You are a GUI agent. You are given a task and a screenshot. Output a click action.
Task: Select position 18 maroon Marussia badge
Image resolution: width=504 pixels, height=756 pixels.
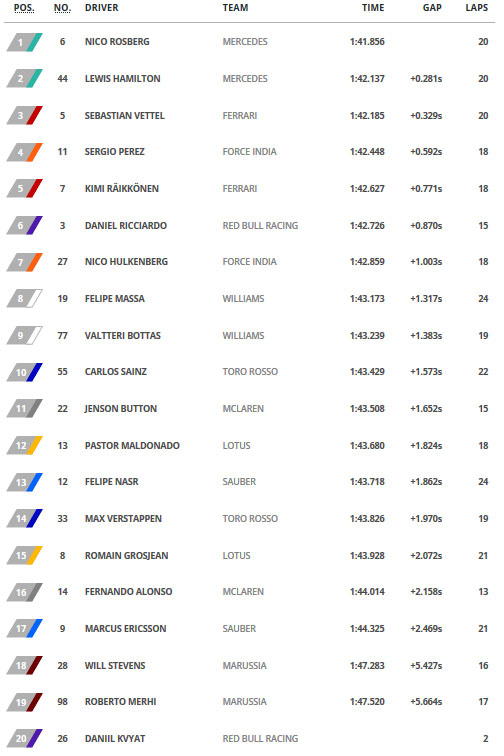click(25, 666)
